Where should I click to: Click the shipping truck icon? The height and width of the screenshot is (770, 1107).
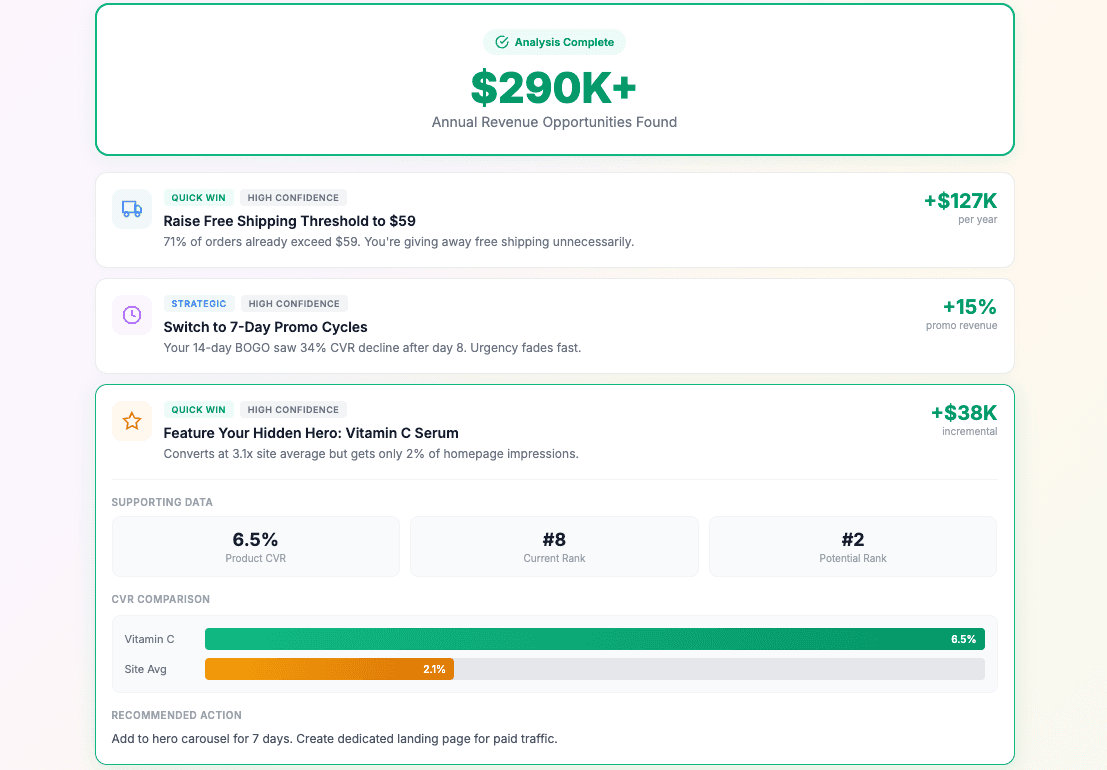132,209
